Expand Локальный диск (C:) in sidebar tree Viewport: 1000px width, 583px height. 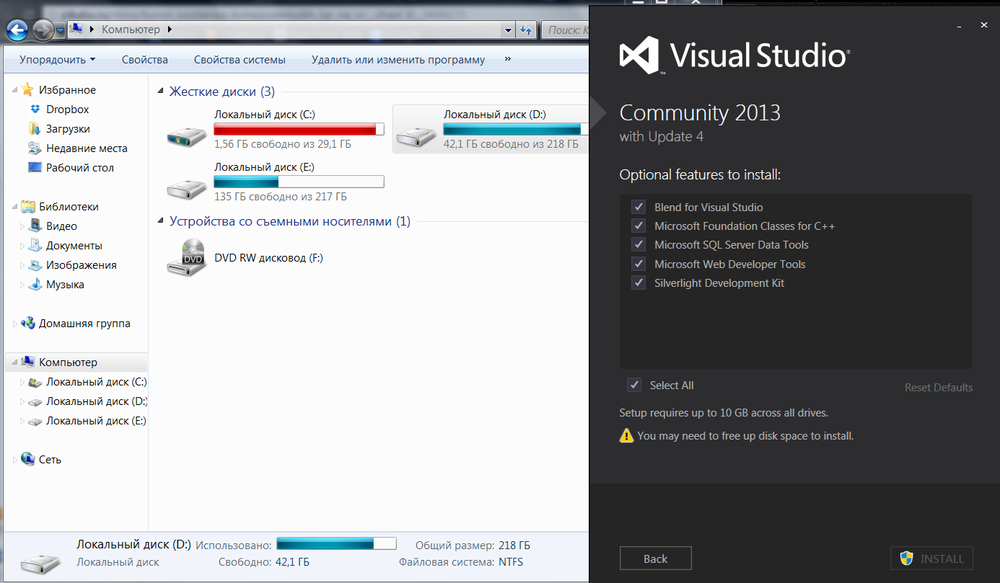click(22, 382)
